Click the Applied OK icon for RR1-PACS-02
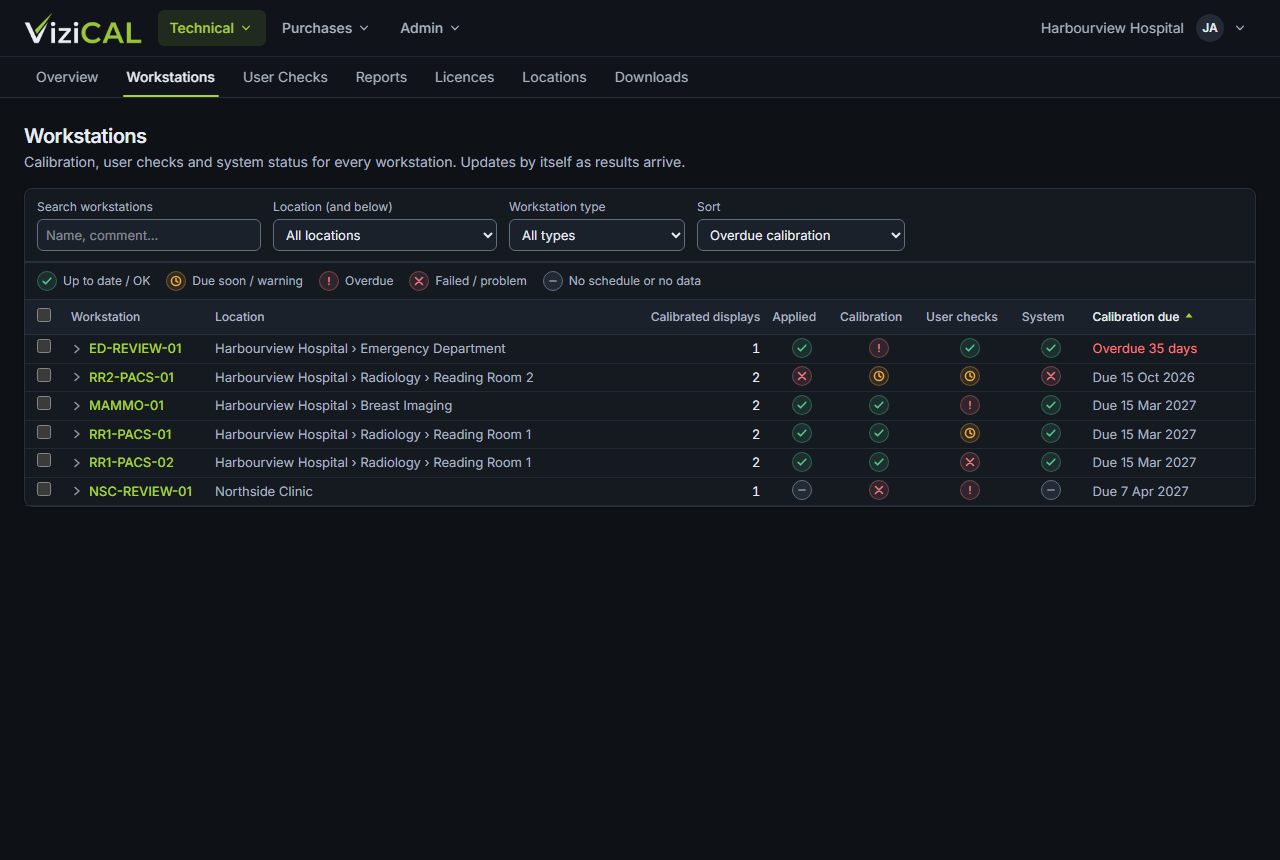This screenshot has width=1280, height=860. point(802,462)
